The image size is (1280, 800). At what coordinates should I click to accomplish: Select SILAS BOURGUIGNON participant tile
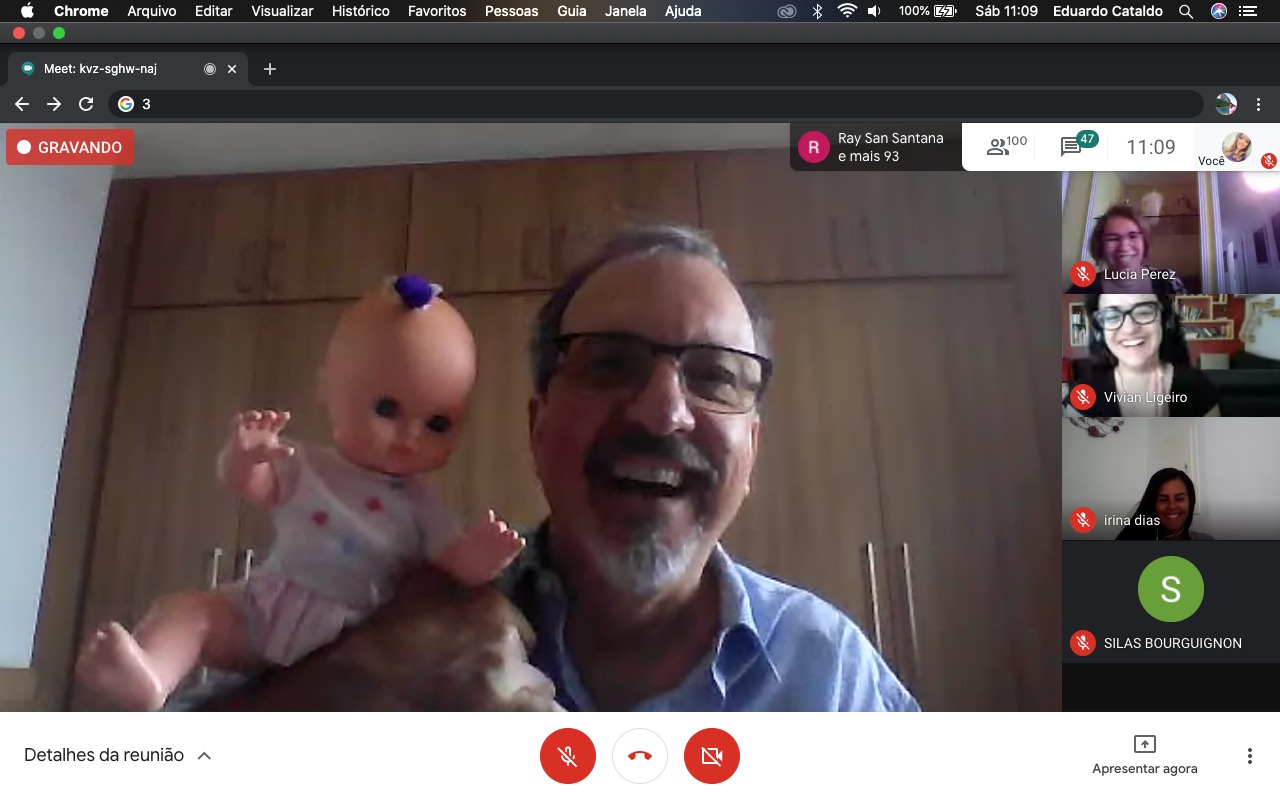(1171, 602)
